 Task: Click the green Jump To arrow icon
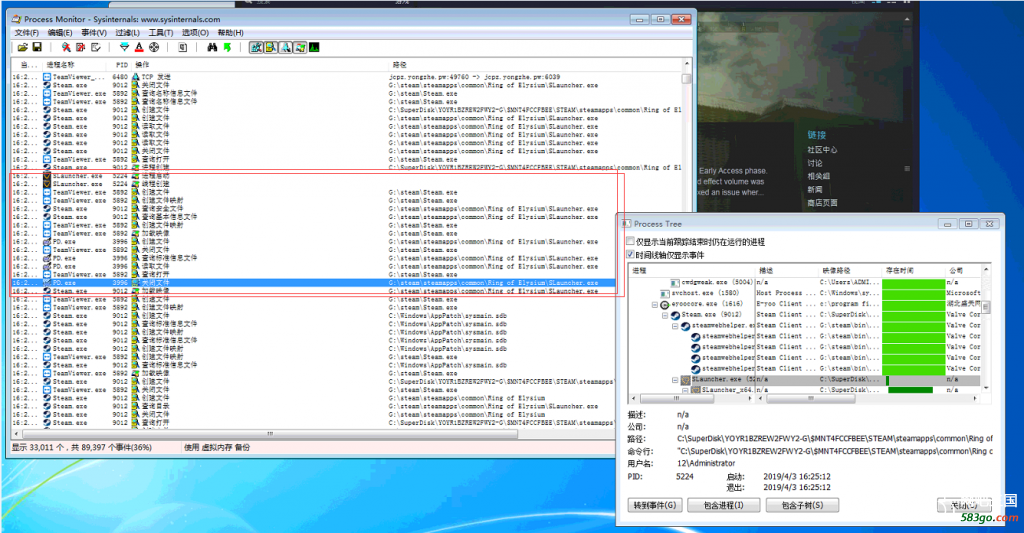point(227,48)
